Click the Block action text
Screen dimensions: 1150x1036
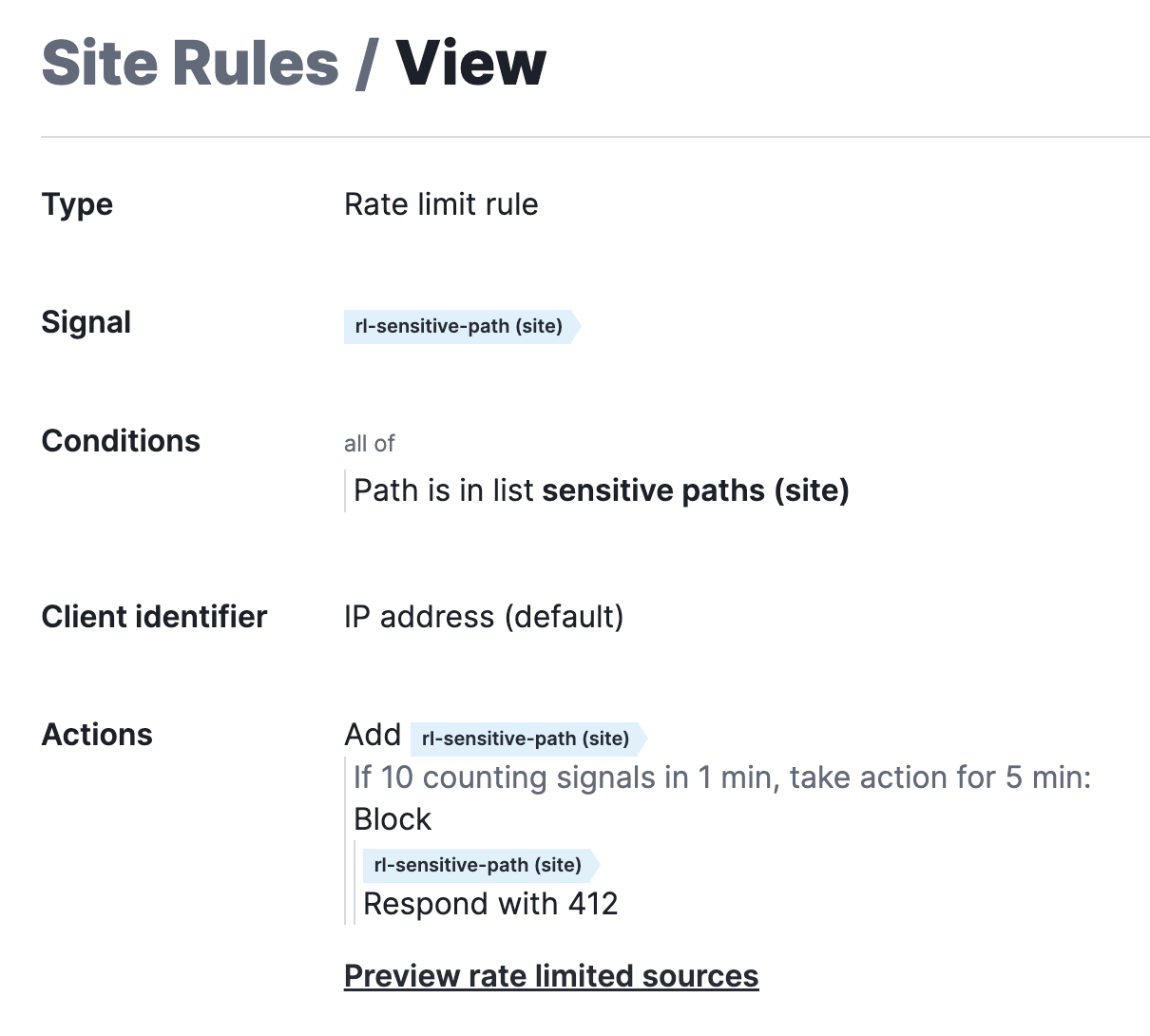tap(392, 818)
